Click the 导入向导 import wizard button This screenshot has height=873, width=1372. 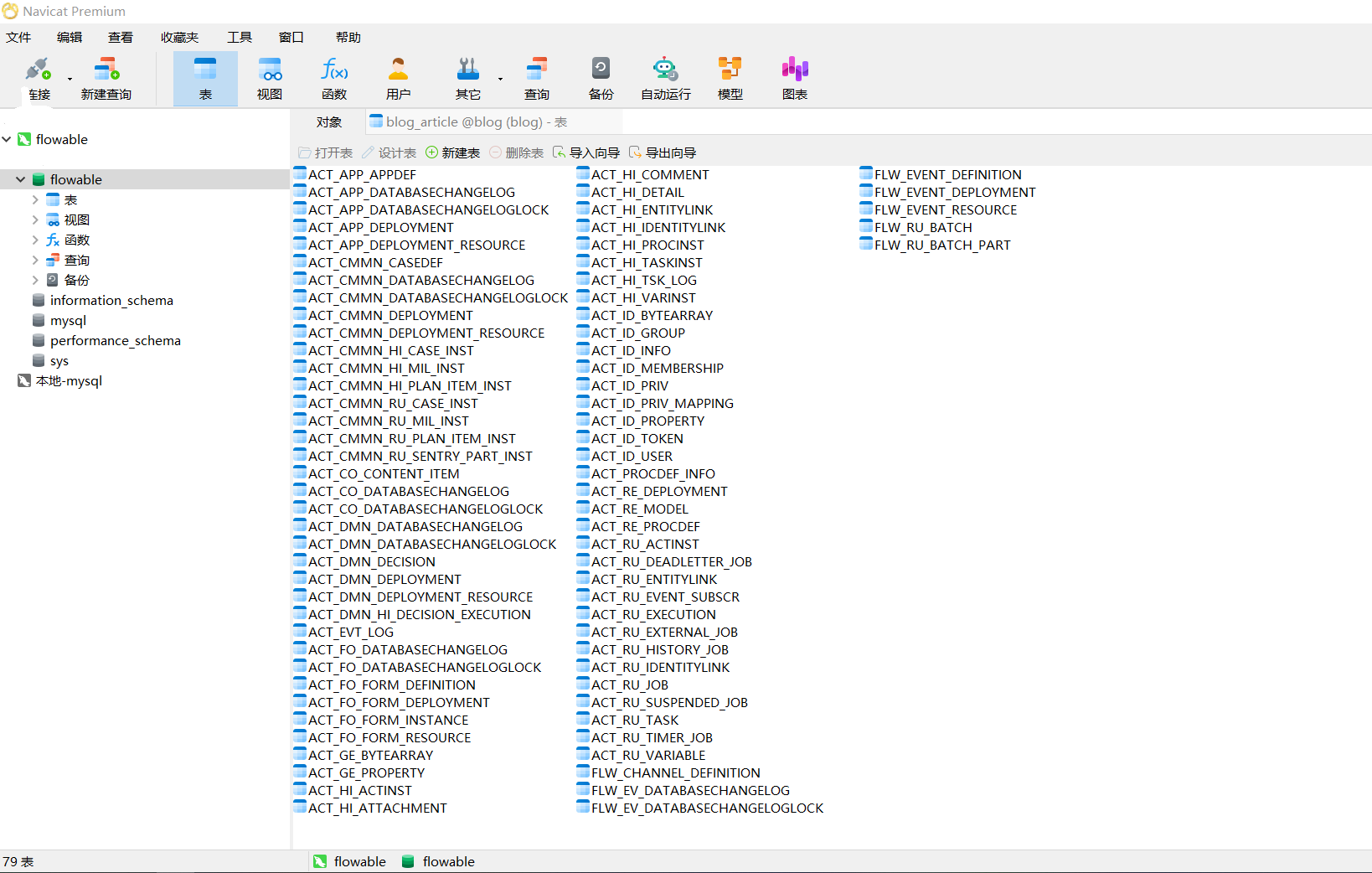click(586, 152)
